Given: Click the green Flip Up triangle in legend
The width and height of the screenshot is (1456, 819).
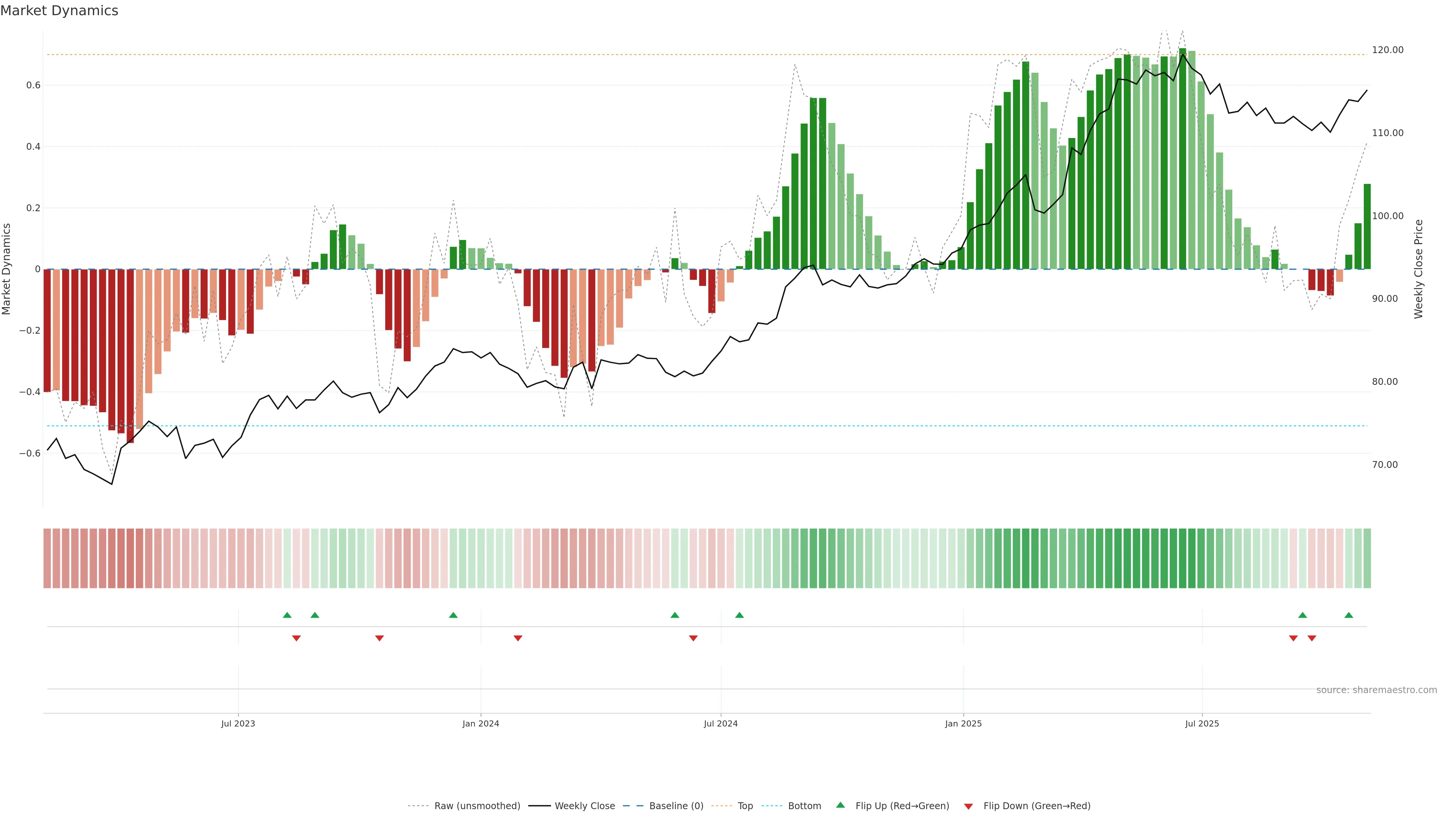Looking at the screenshot, I should (x=841, y=805).
